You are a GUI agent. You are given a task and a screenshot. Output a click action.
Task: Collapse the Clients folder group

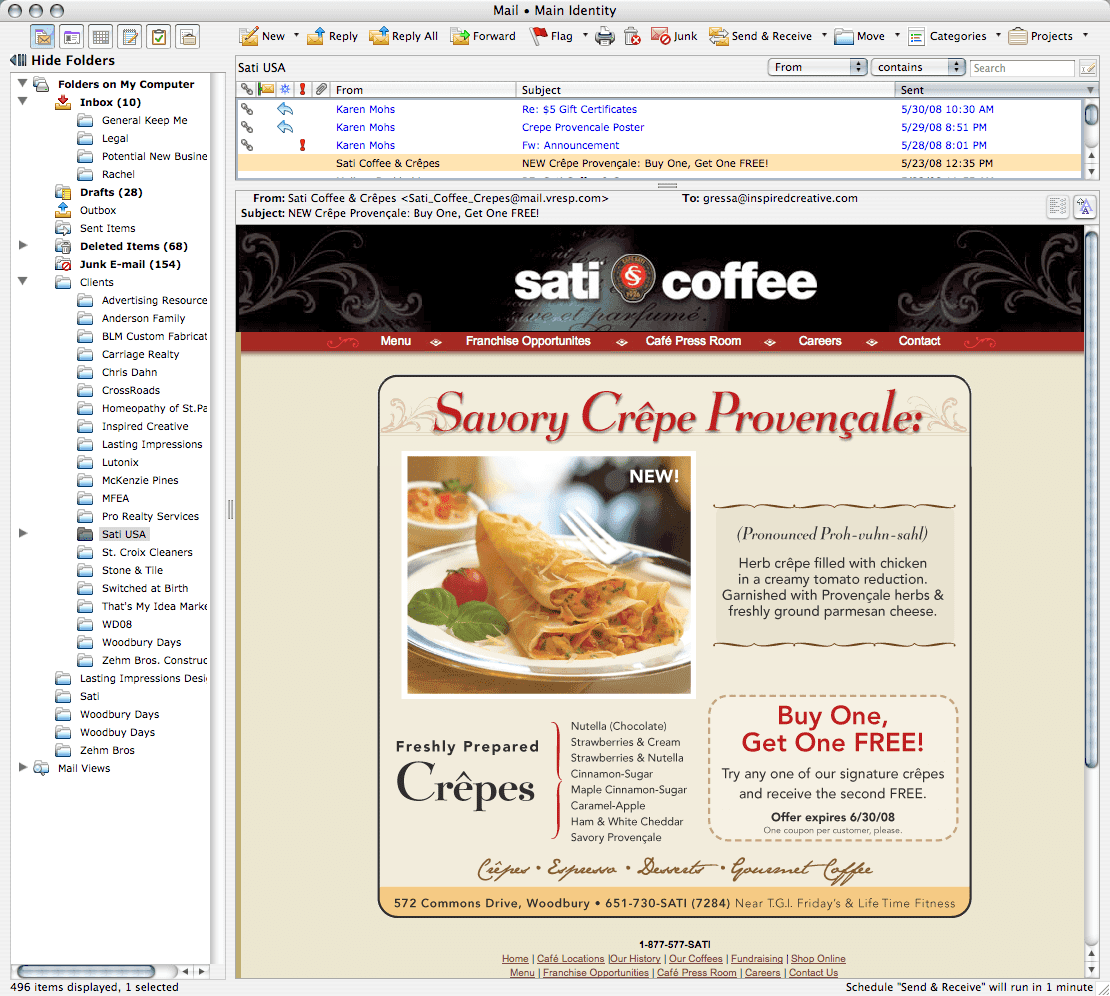[x=24, y=282]
